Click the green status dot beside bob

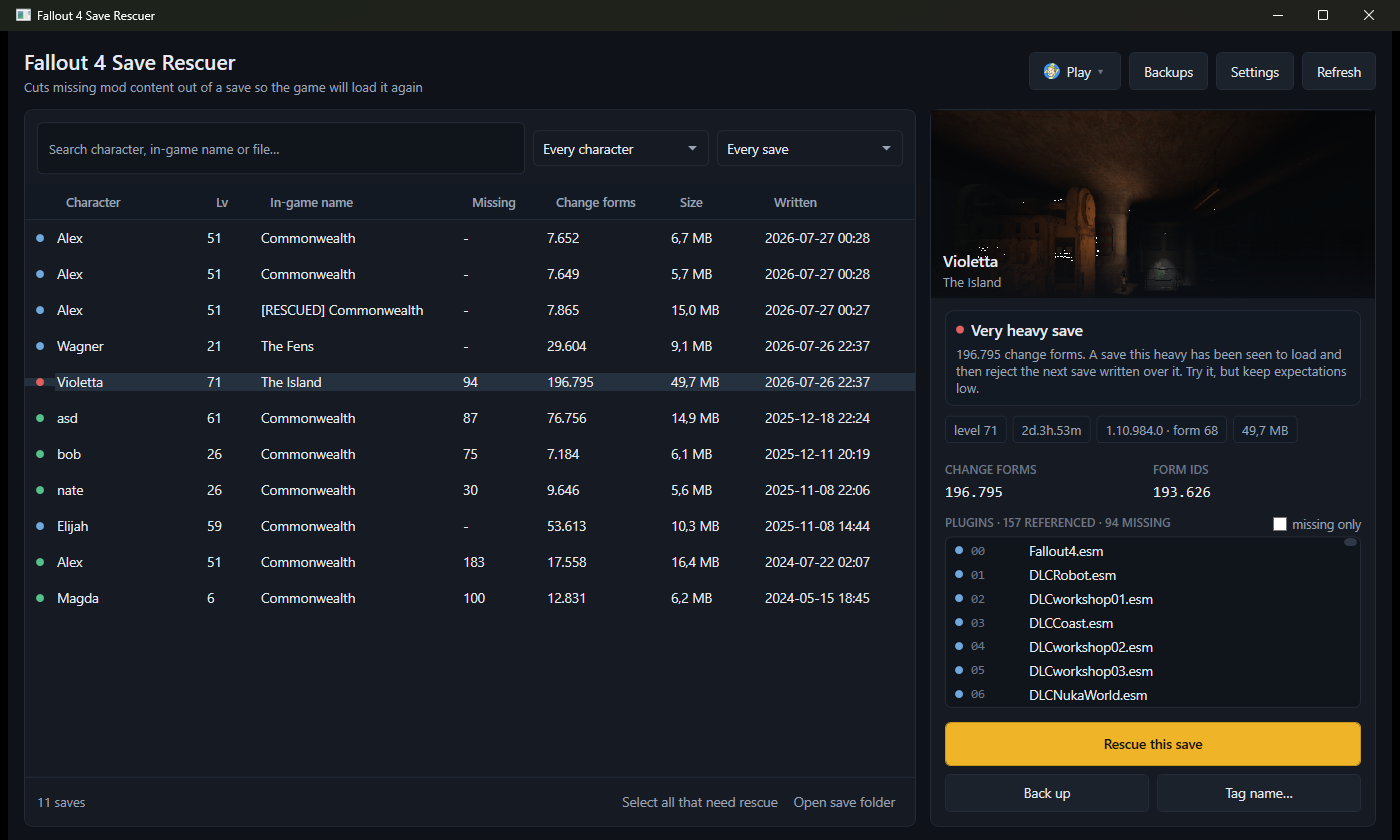pyautogui.click(x=40, y=454)
